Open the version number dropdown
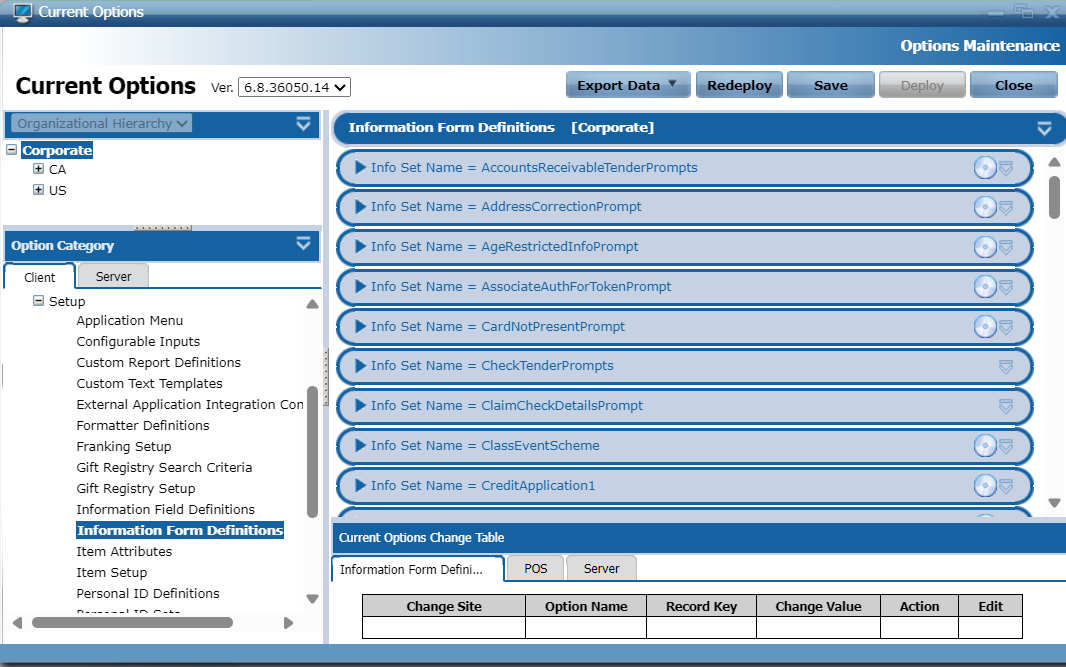Image resolution: width=1066 pixels, height=667 pixels. [294, 88]
